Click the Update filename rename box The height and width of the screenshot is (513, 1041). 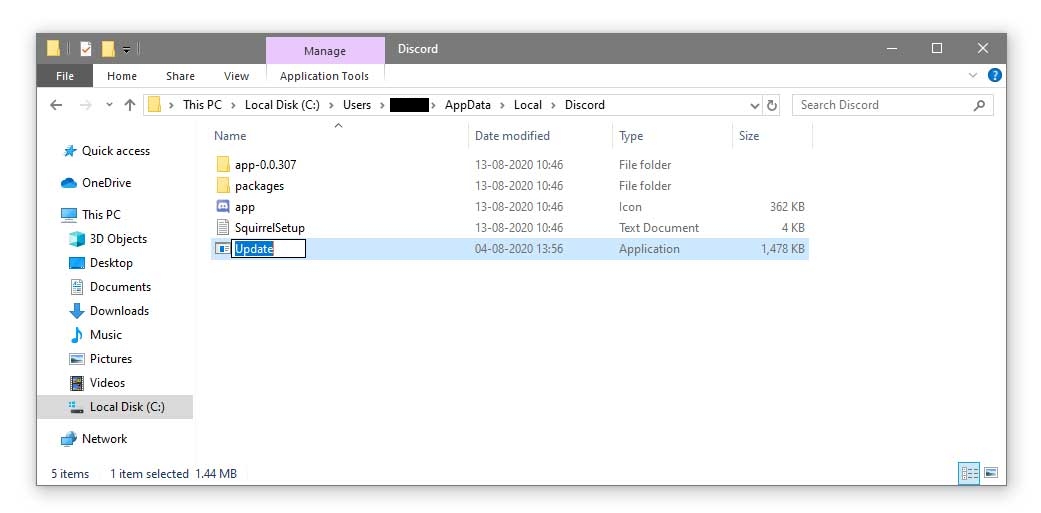tap(268, 249)
